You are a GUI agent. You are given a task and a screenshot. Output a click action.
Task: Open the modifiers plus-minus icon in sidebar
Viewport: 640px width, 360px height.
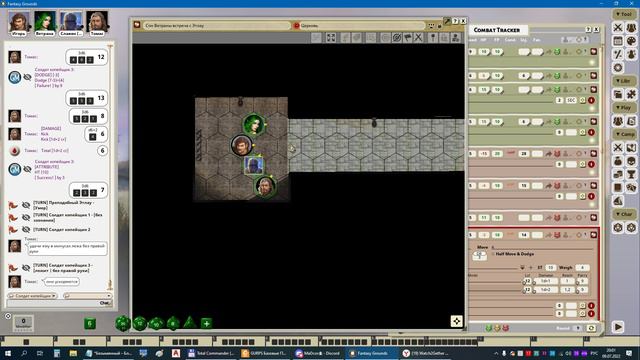[618, 54]
